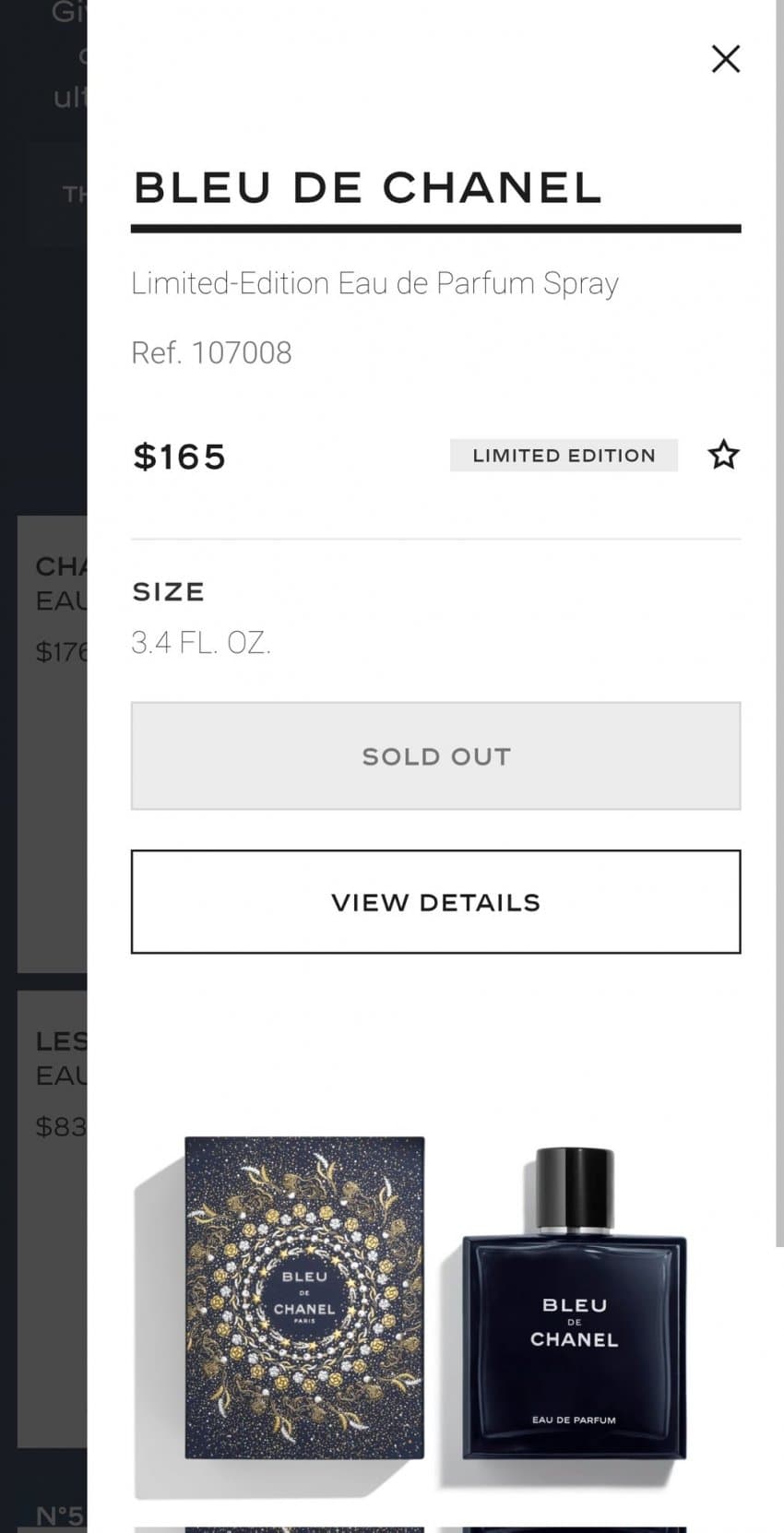Select the Ref. 107008 reference text
The width and height of the screenshot is (784, 1533).
[x=211, y=352]
